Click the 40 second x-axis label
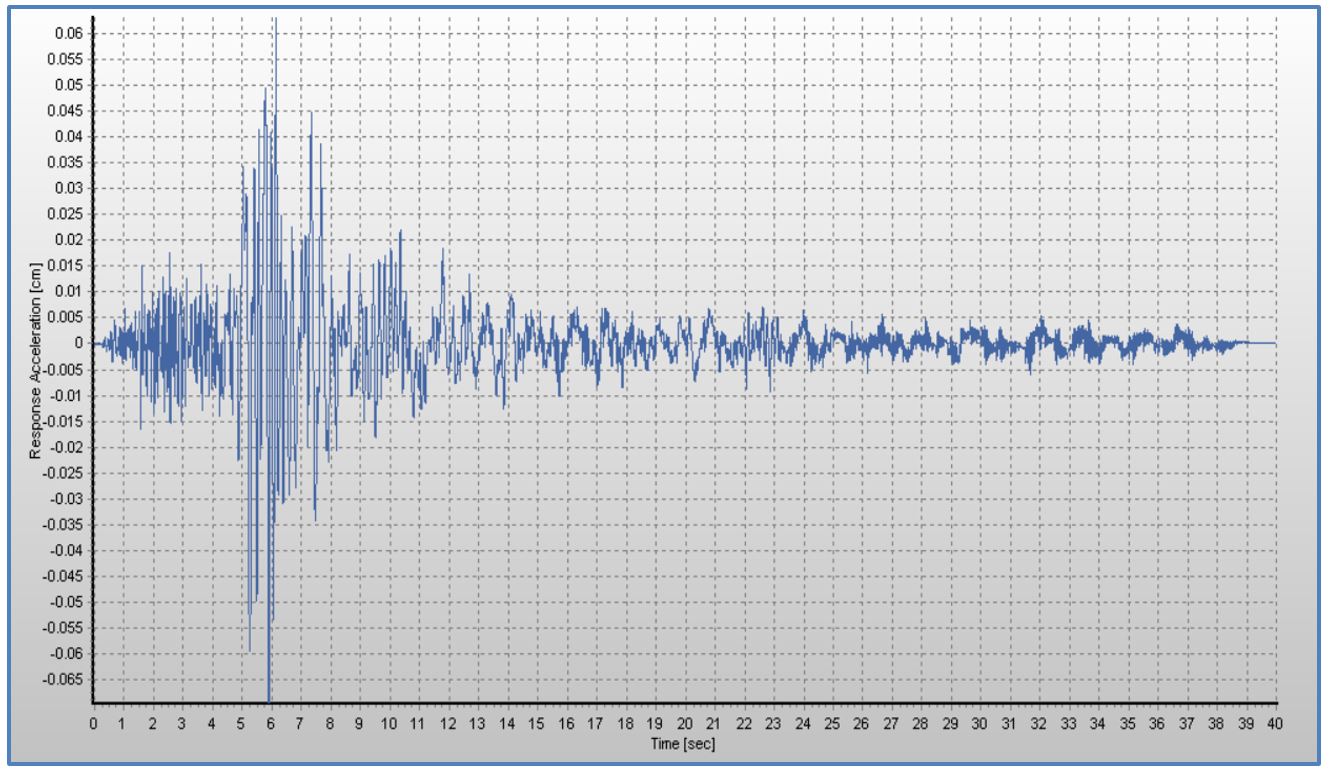1330x772 pixels. tap(1275, 723)
